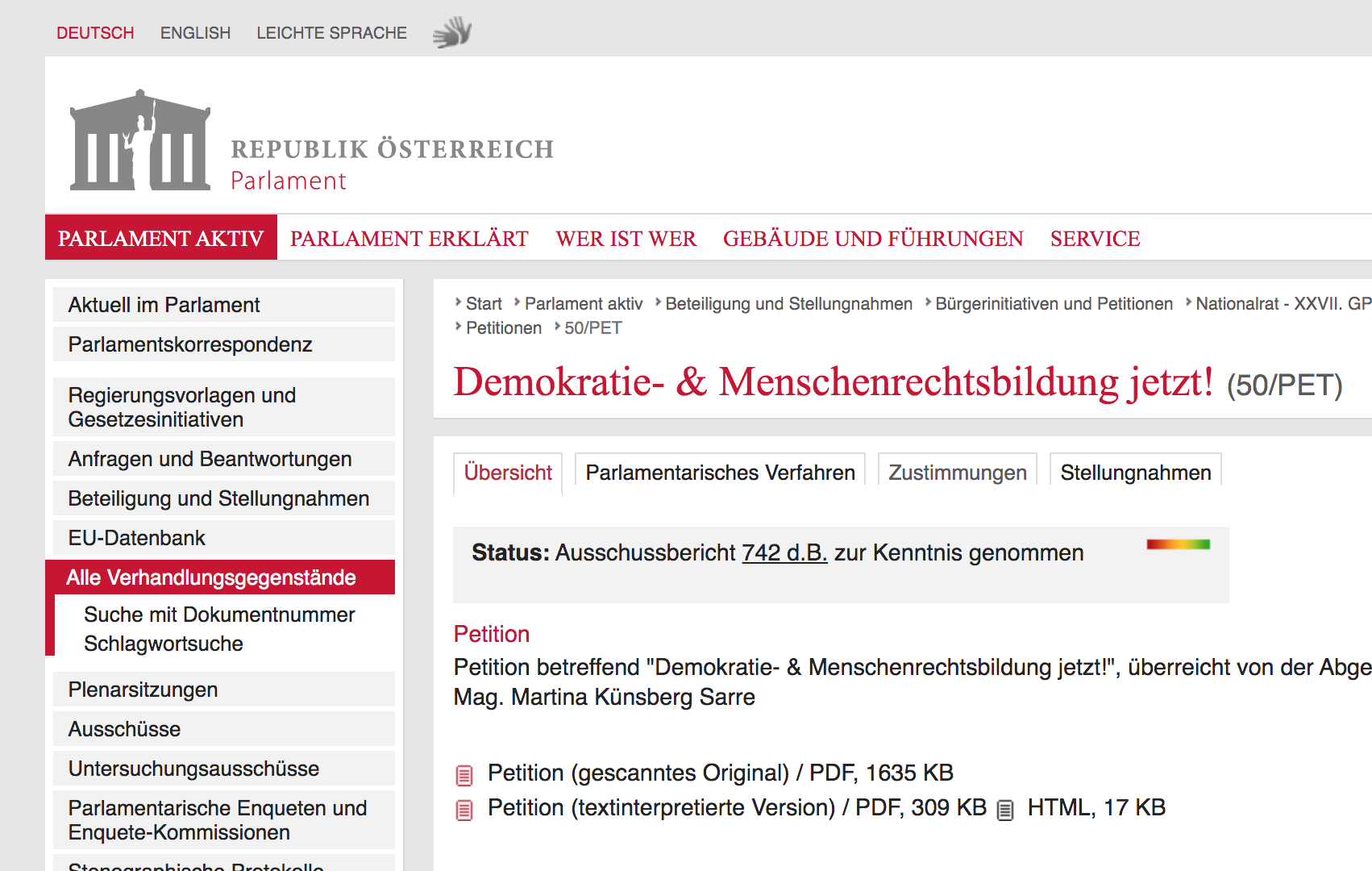Navigate to Bürgerinitiativen und Petitionen breadcrumb
1372x871 pixels.
click(x=1054, y=302)
